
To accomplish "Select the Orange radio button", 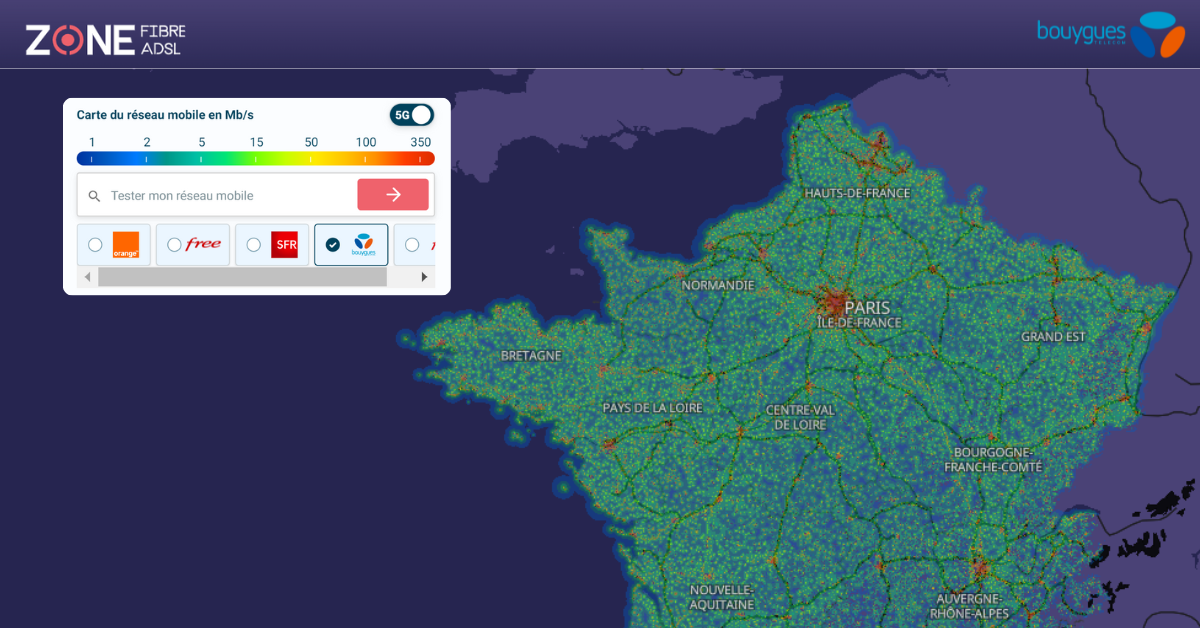I will coord(95,244).
